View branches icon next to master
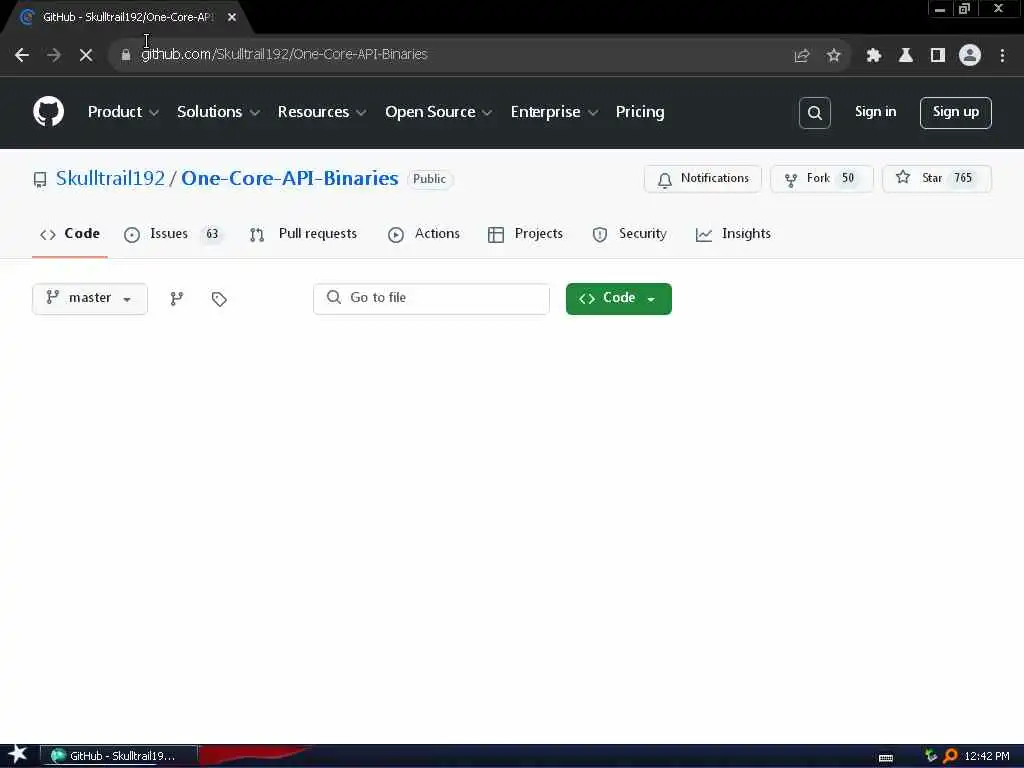1024x768 pixels. pos(176,298)
